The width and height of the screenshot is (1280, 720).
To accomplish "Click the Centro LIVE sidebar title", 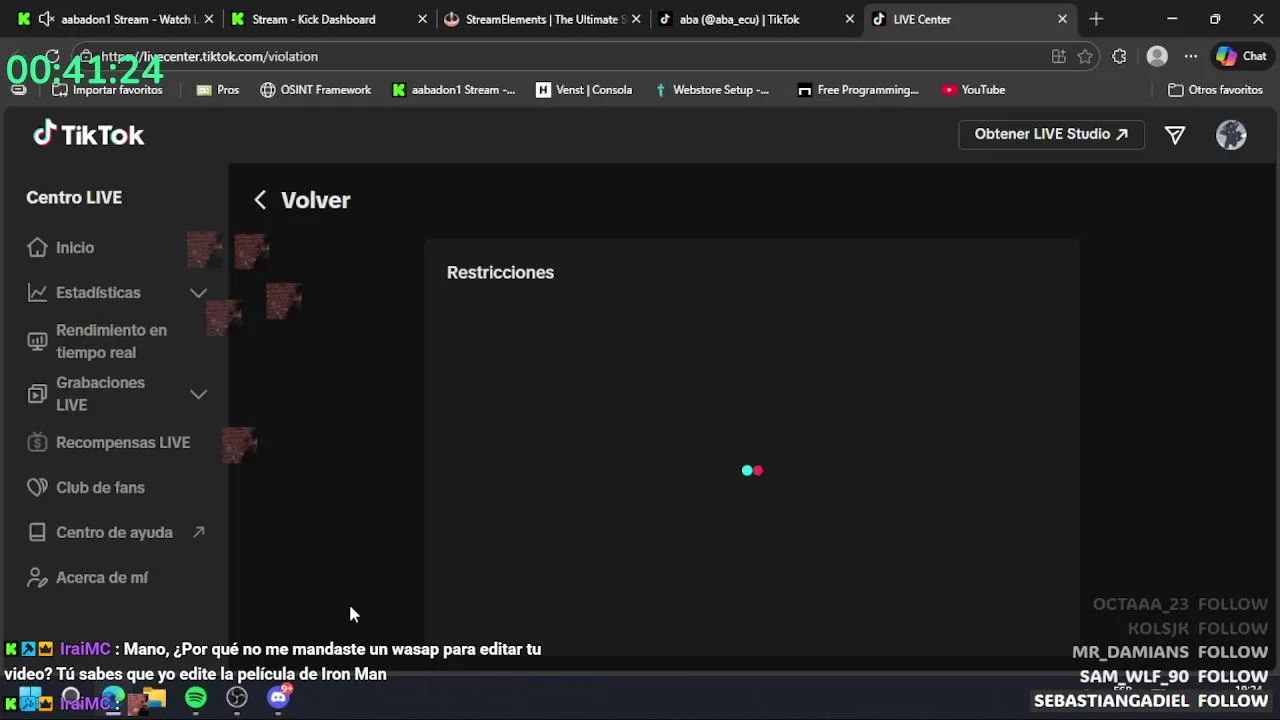I will (x=74, y=197).
